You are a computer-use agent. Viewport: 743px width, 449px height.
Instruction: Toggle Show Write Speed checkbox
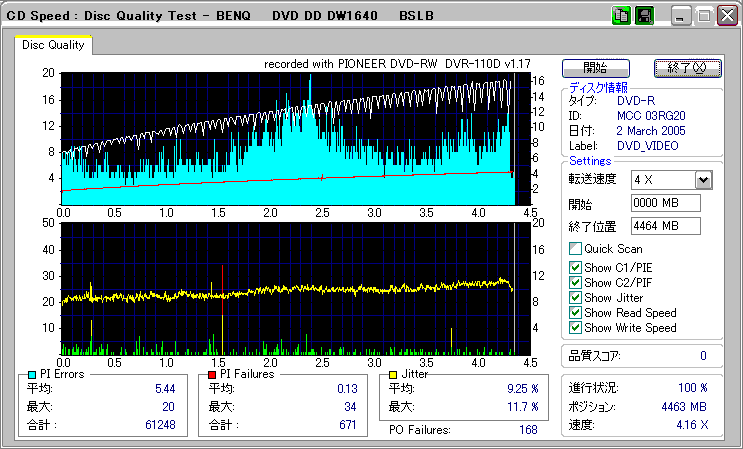pyautogui.click(x=575, y=328)
